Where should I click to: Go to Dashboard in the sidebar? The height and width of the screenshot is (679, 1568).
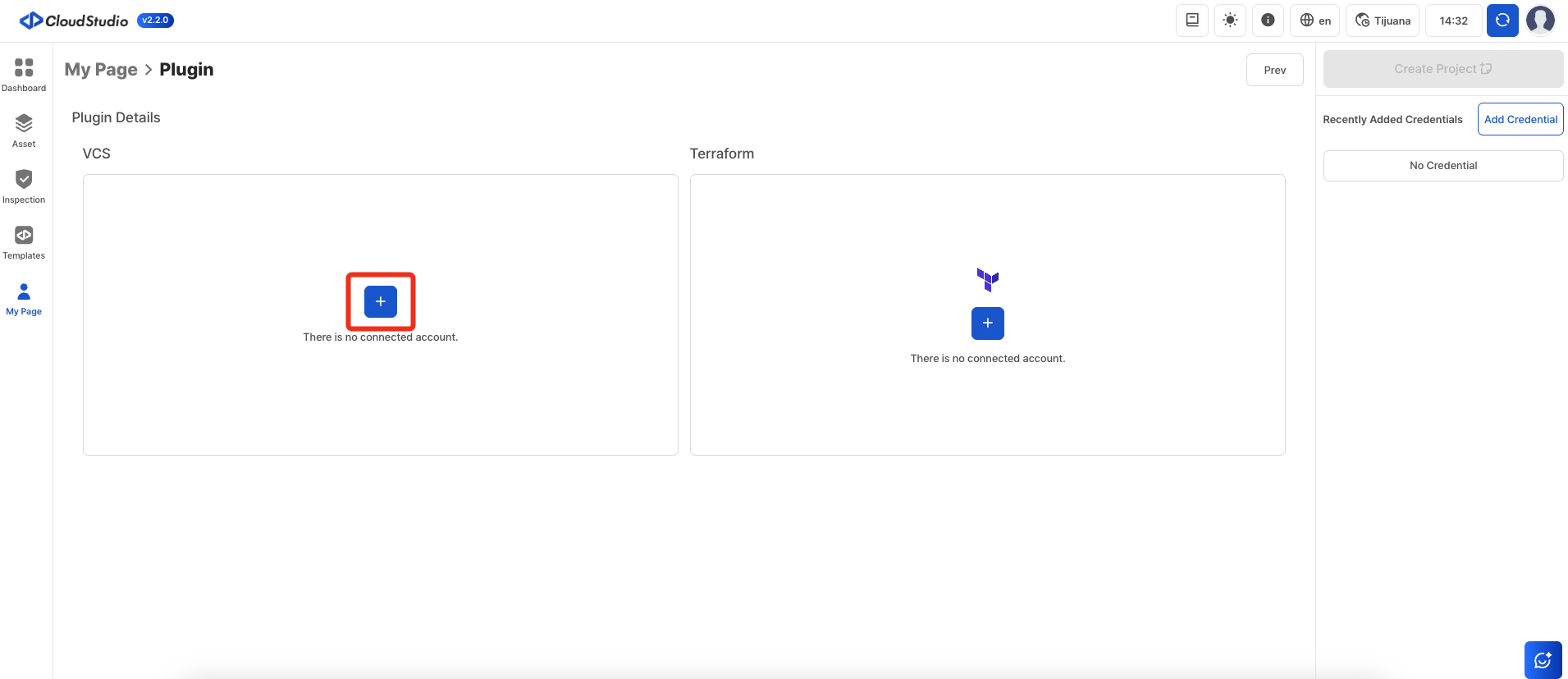point(24,75)
